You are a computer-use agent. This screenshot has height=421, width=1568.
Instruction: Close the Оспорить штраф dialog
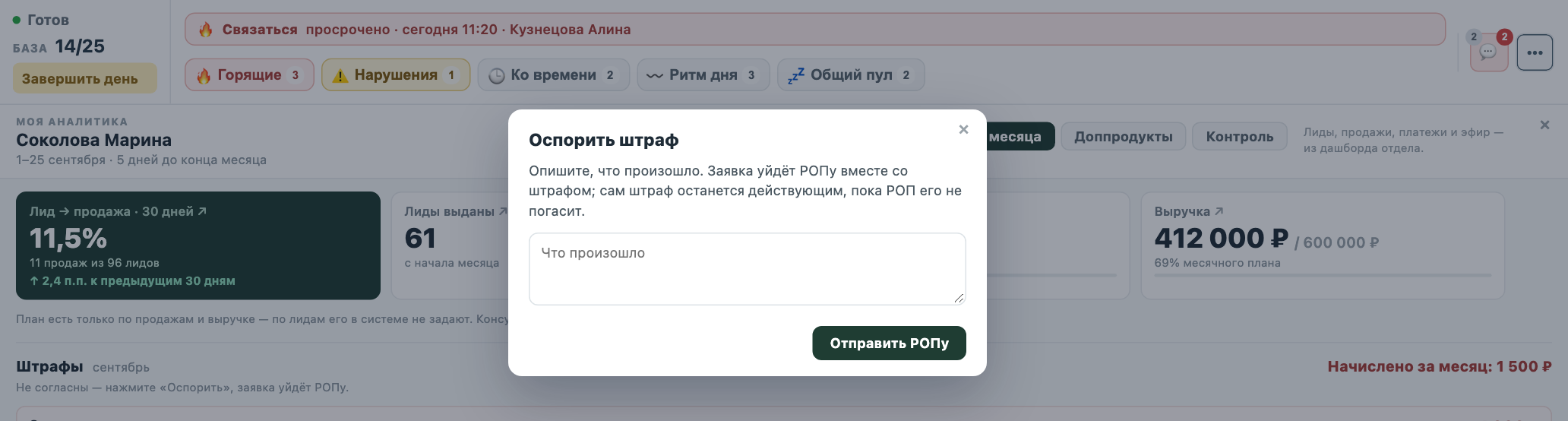(x=963, y=129)
